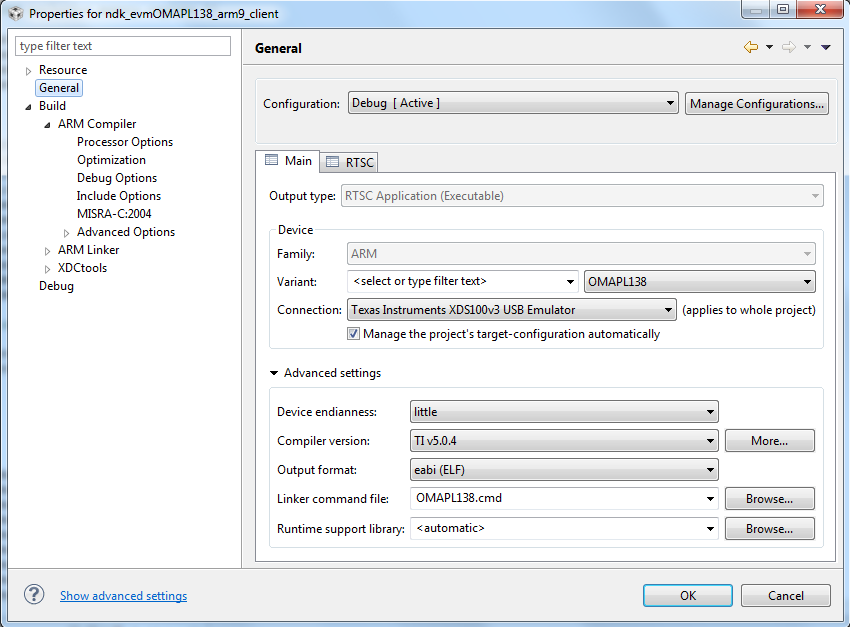Expand the ARM Linker tree node
This screenshot has width=850, height=627.
(46, 249)
